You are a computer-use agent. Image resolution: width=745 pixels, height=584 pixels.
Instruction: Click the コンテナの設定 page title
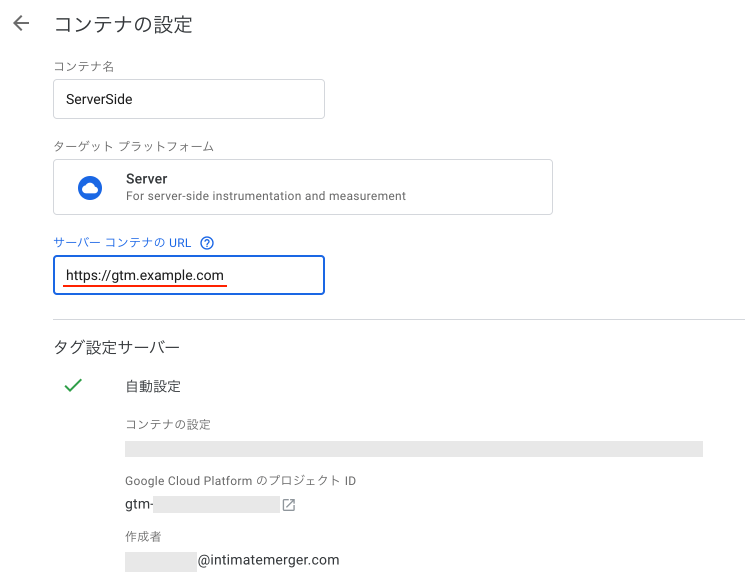(124, 24)
